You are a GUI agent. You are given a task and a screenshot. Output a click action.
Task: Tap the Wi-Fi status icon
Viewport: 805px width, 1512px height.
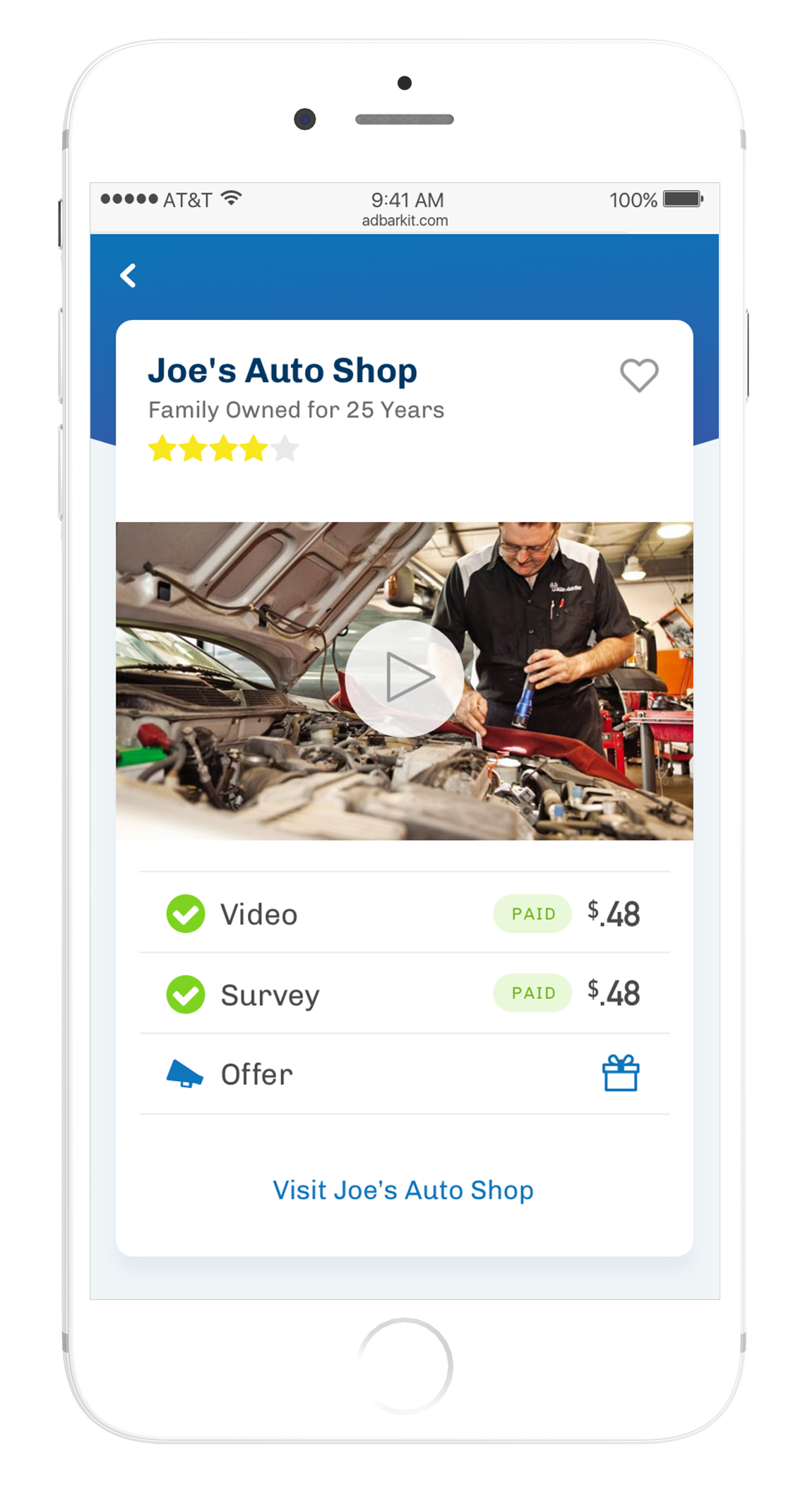pos(231,199)
